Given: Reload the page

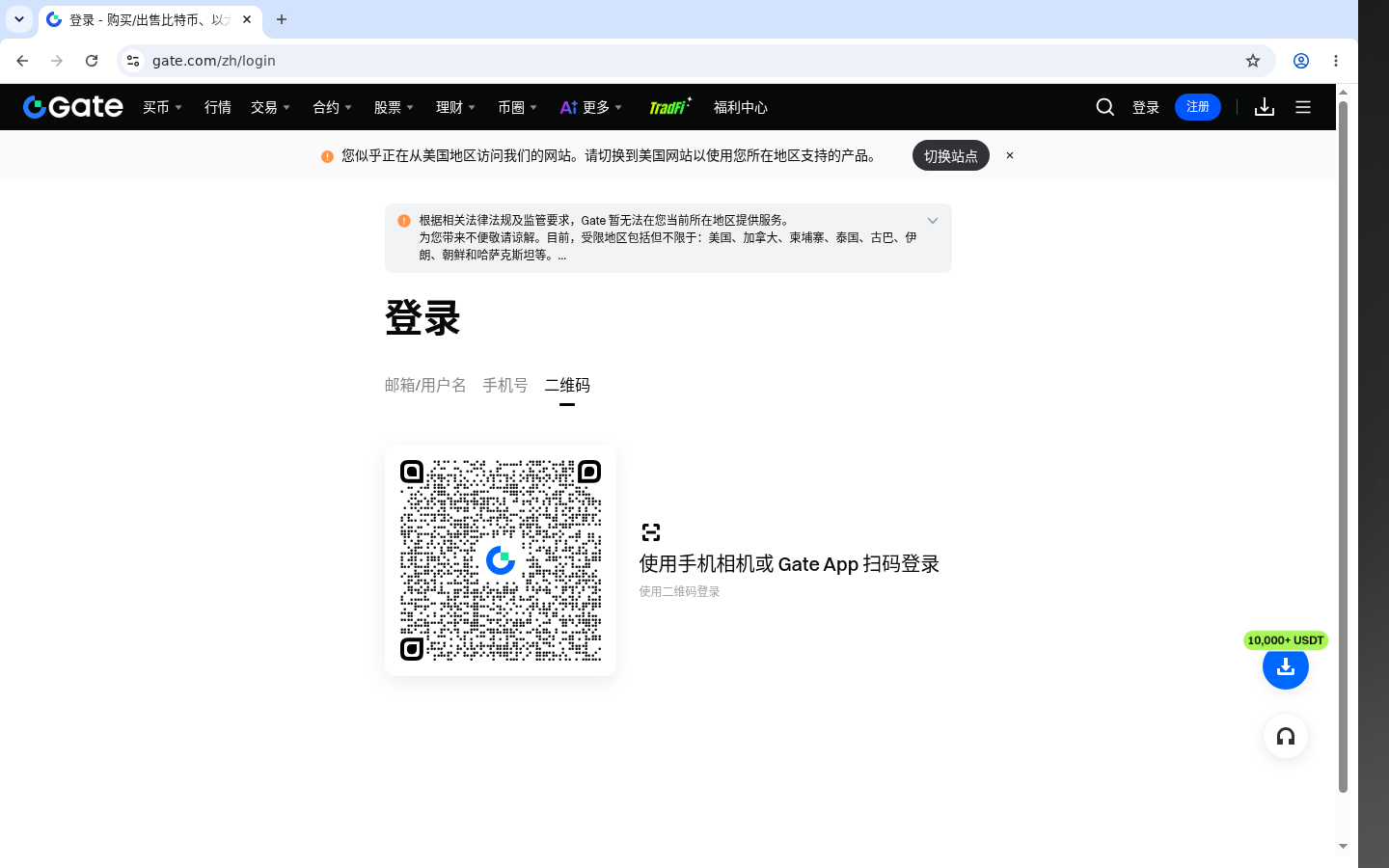Looking at the screenshot, I should [92, 61].
